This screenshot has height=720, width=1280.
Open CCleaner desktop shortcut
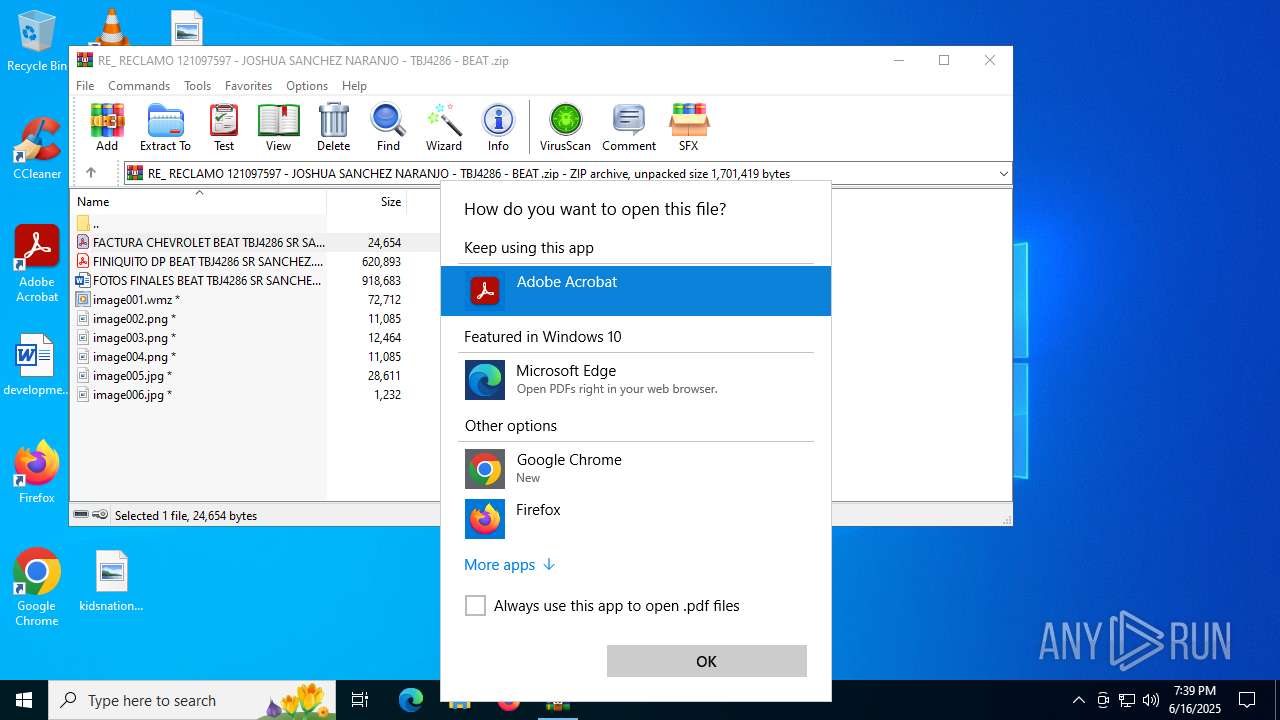37,149
